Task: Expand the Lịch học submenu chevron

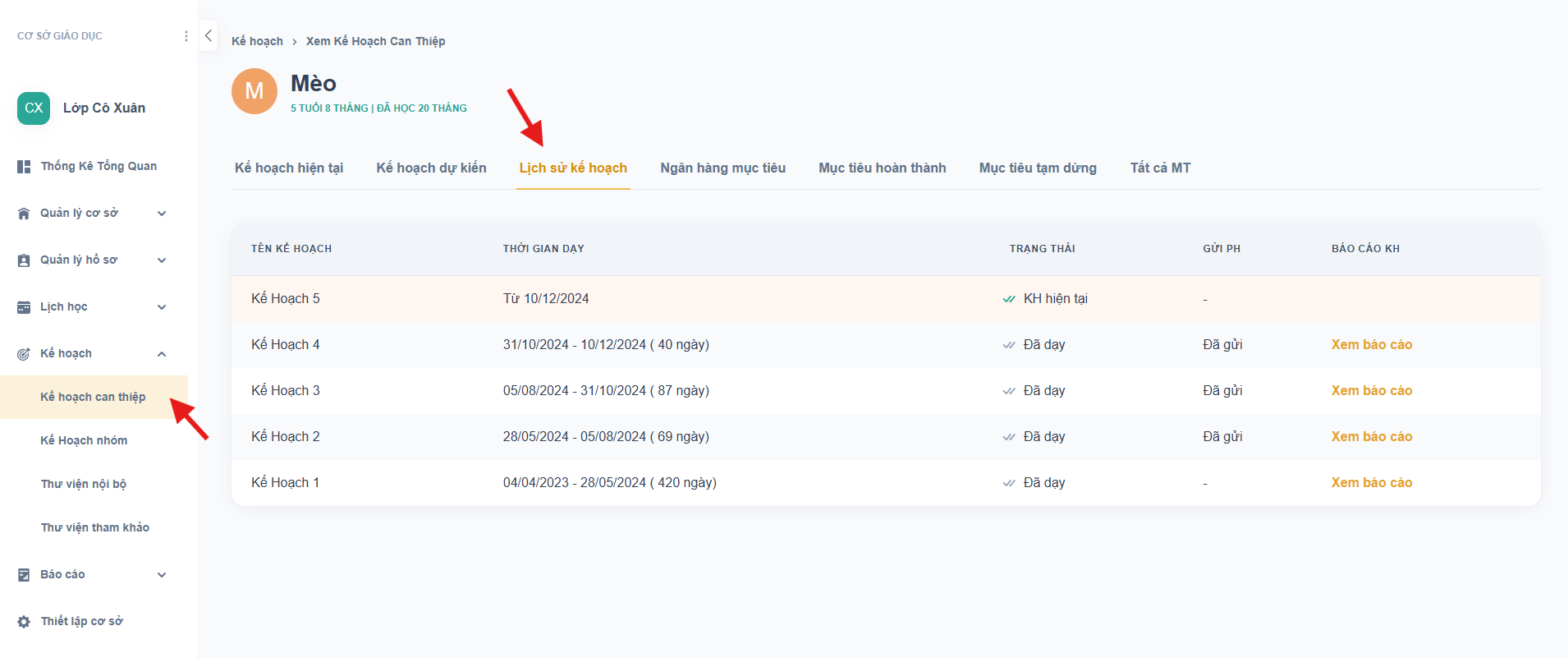Action: (x=162, y=307)
